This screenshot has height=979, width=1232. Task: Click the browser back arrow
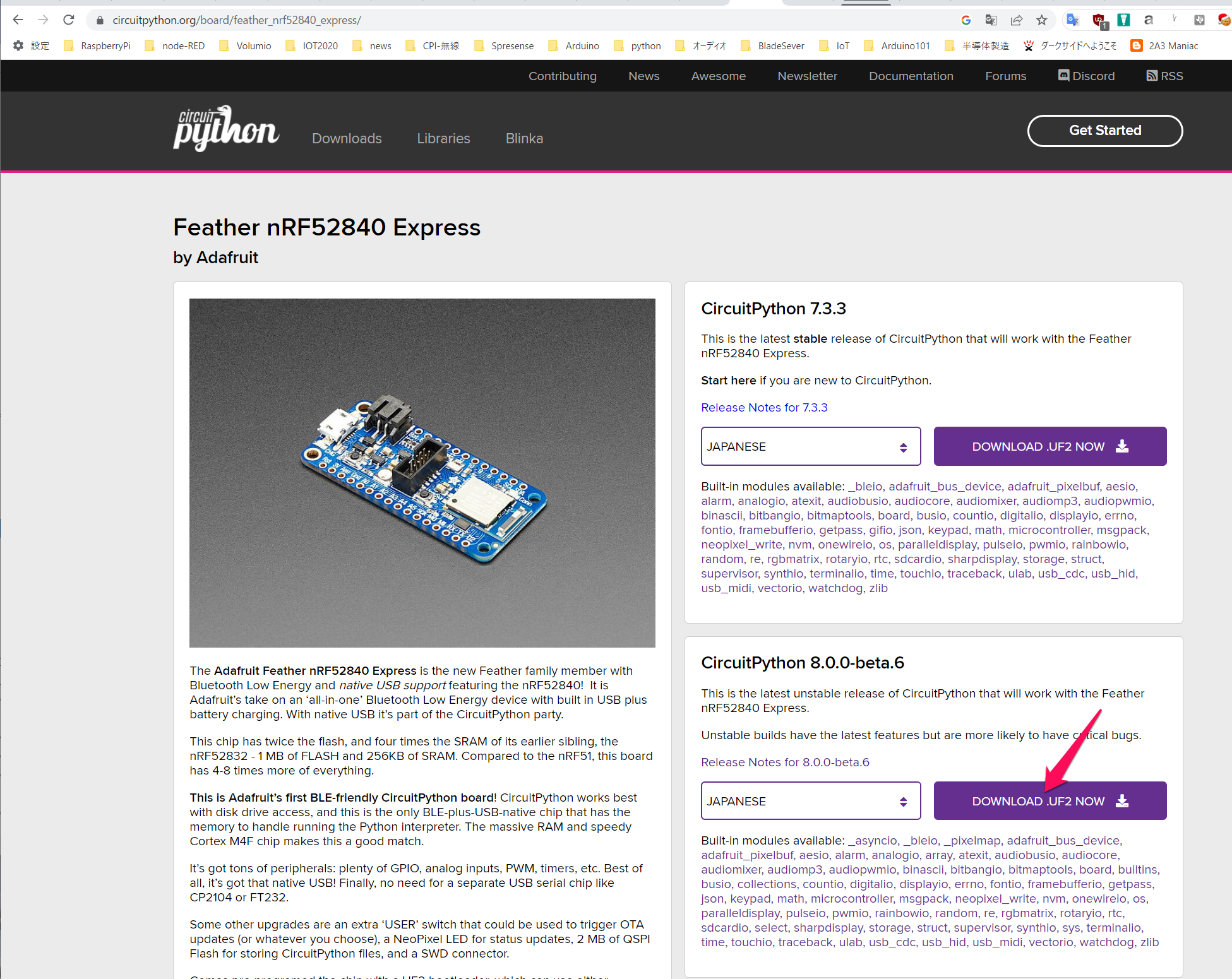point(18,20)
